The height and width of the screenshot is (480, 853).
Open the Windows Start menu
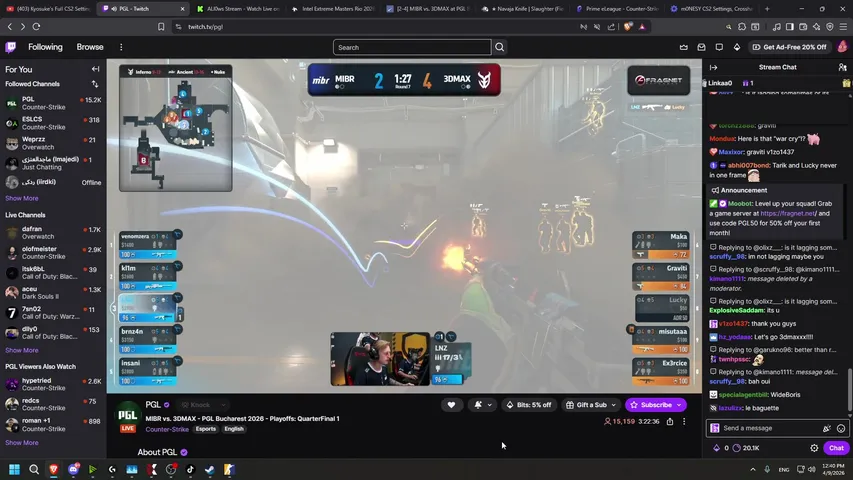[15, 469]
